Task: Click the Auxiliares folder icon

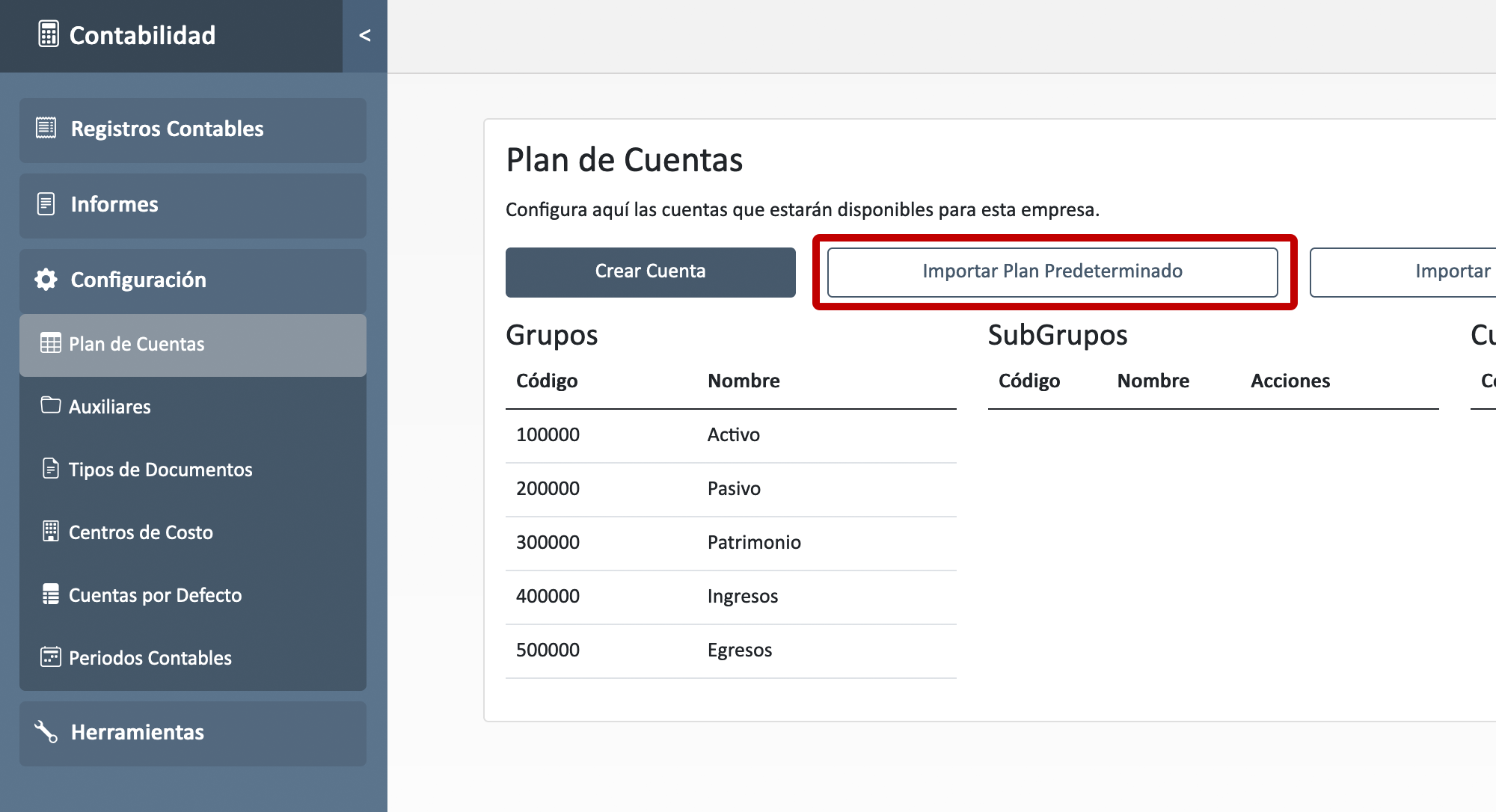Action: pyautogui.click(x=50, y=405)
